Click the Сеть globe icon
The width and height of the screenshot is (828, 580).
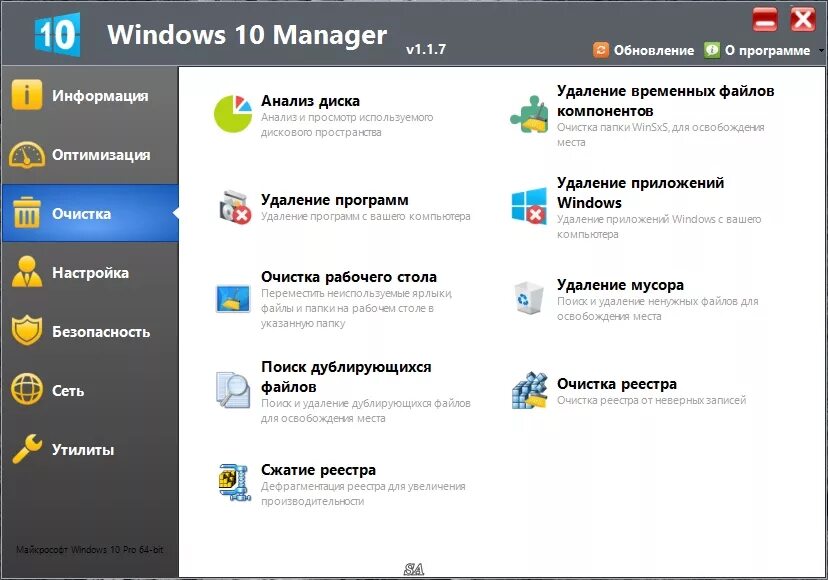point(26,390)
